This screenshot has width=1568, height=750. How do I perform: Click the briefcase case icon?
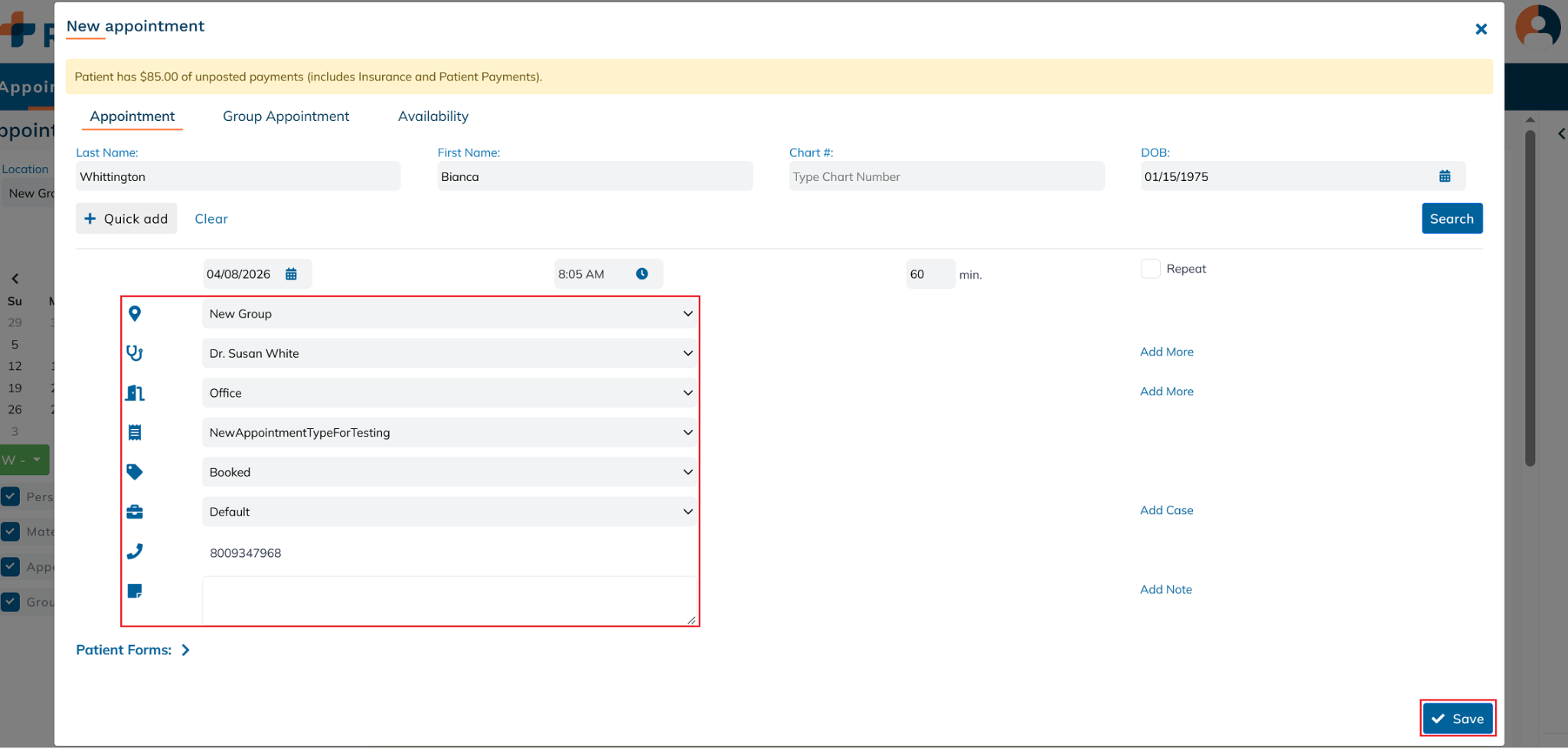[x=135, y=512]
